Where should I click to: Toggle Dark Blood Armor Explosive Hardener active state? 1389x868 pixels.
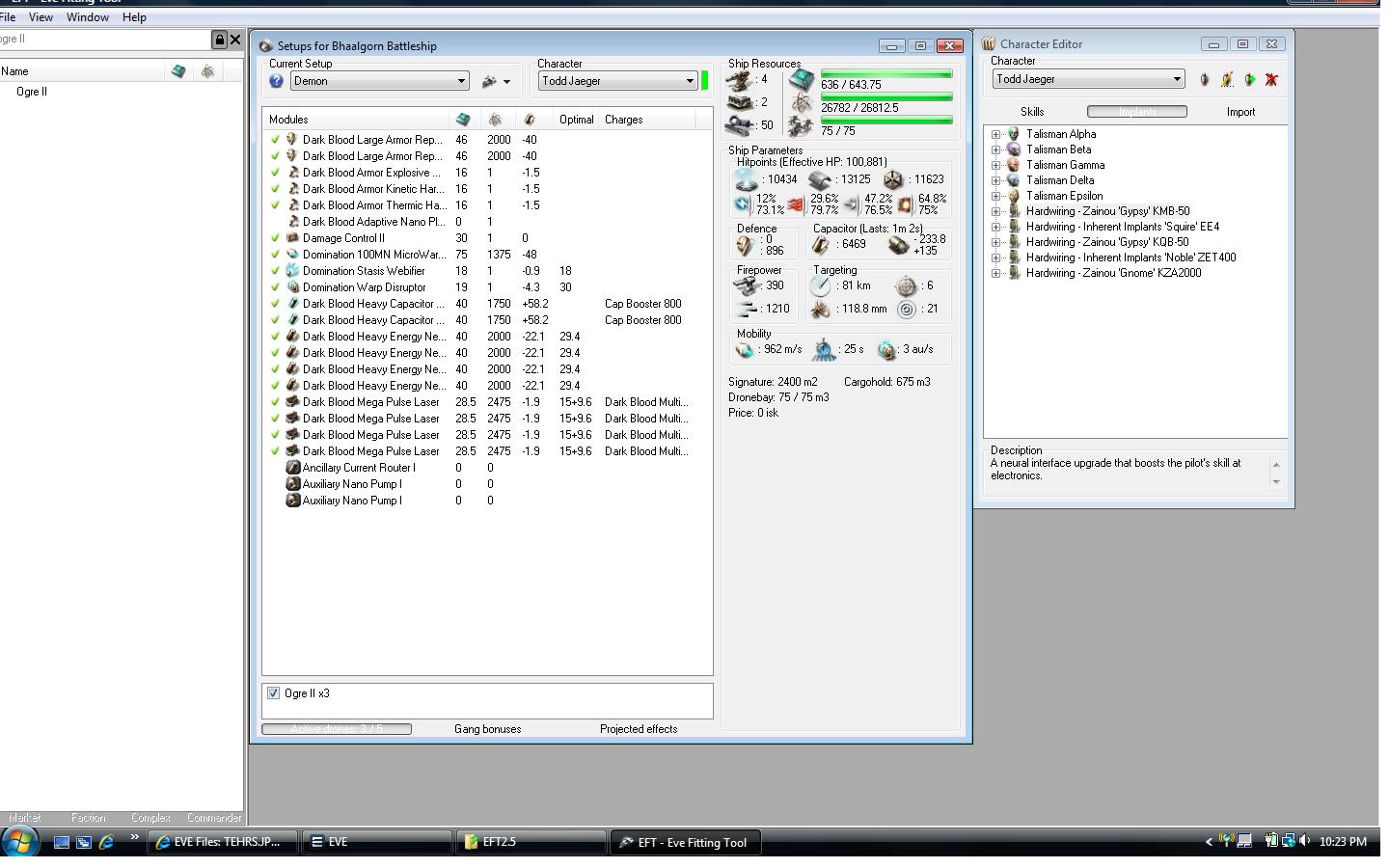tap(275, 173)
